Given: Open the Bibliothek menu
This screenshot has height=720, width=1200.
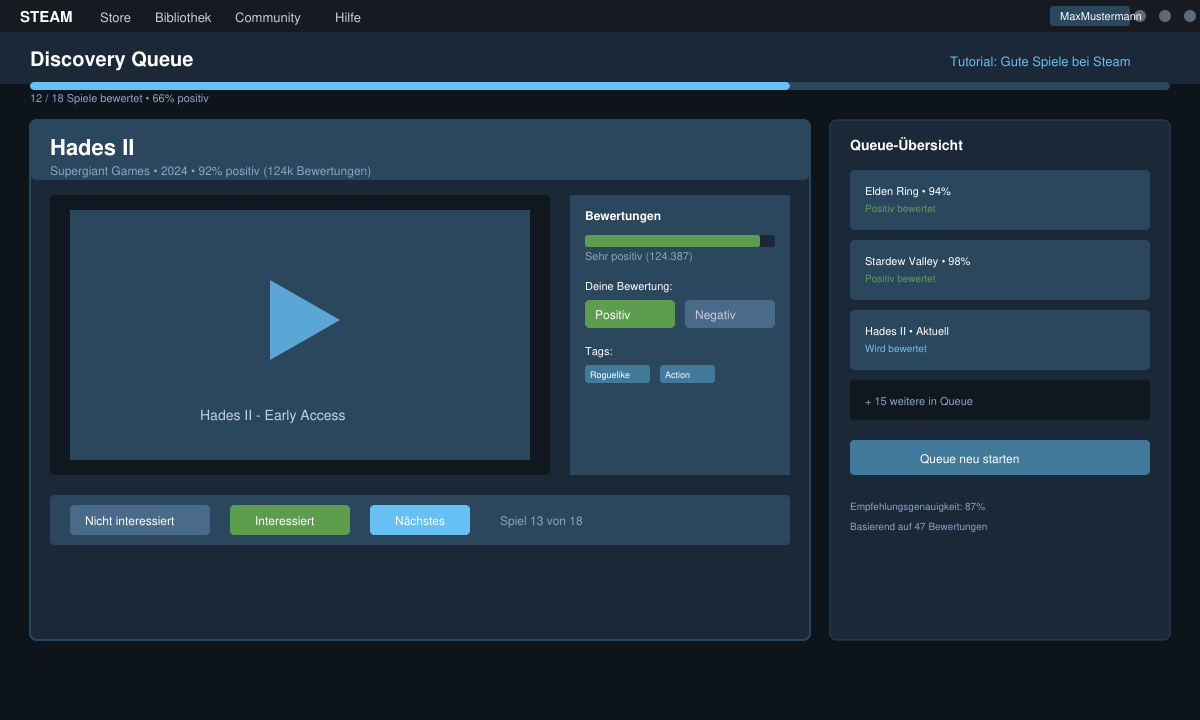Looking at the screenshot, I should (183, 17).
